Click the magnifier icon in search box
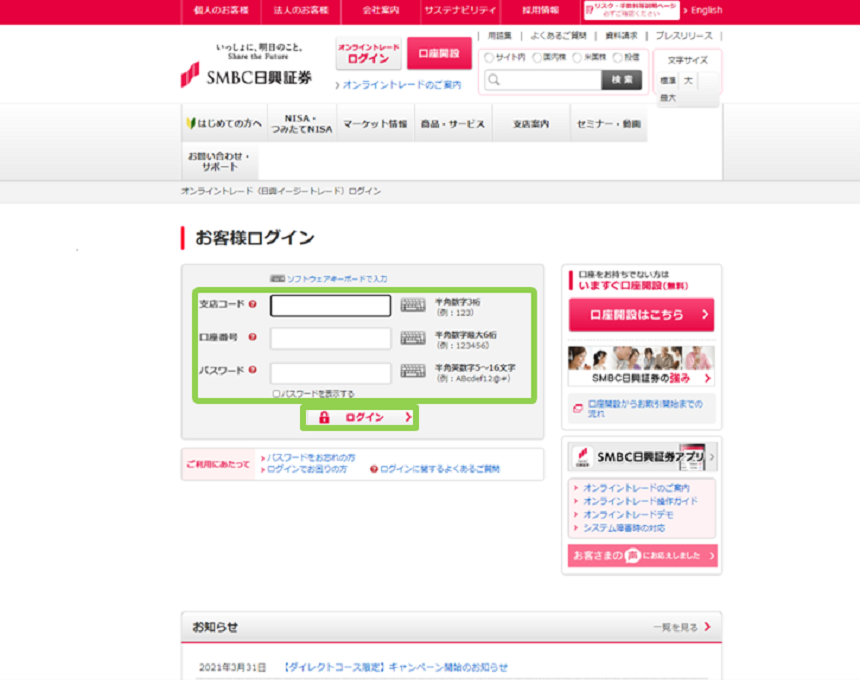This screenshot has height=680, width=860. (x=494, y=81)
